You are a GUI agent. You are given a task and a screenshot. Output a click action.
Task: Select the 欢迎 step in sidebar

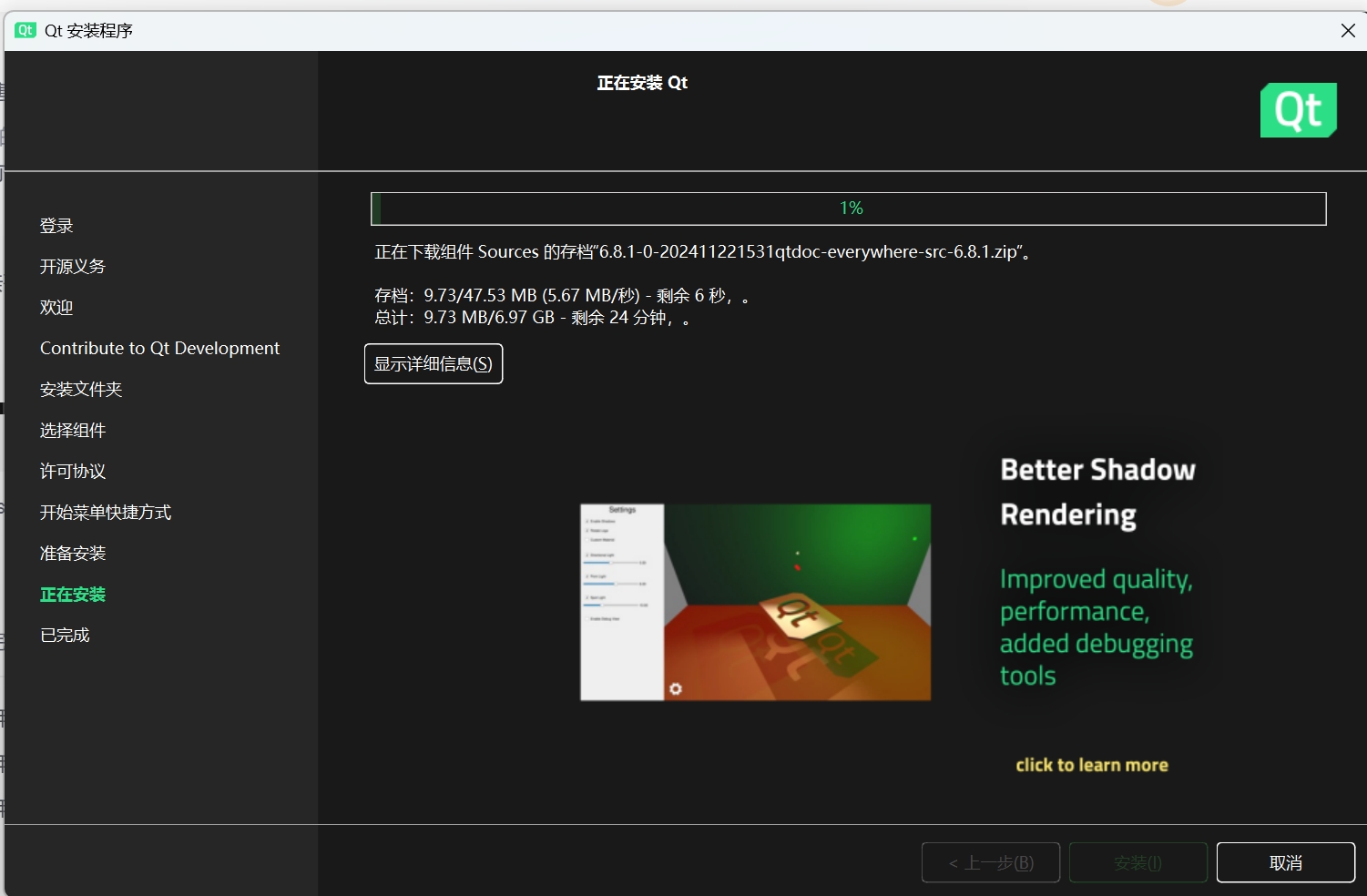56,308
